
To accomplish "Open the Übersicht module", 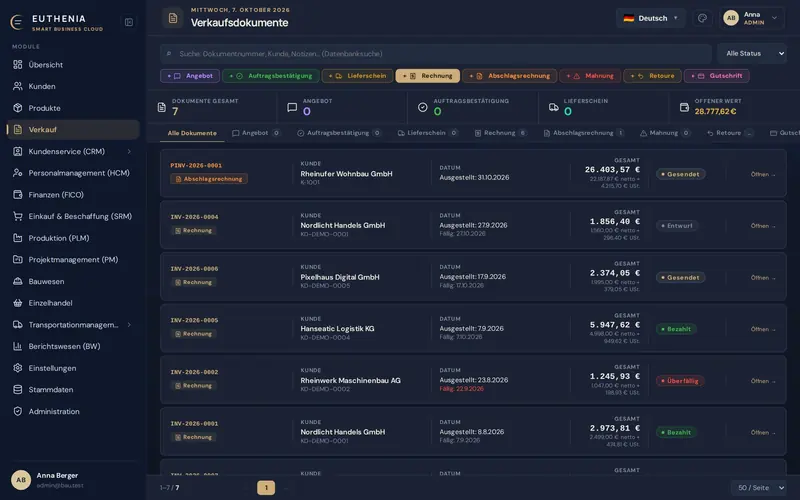I will 73,65.
